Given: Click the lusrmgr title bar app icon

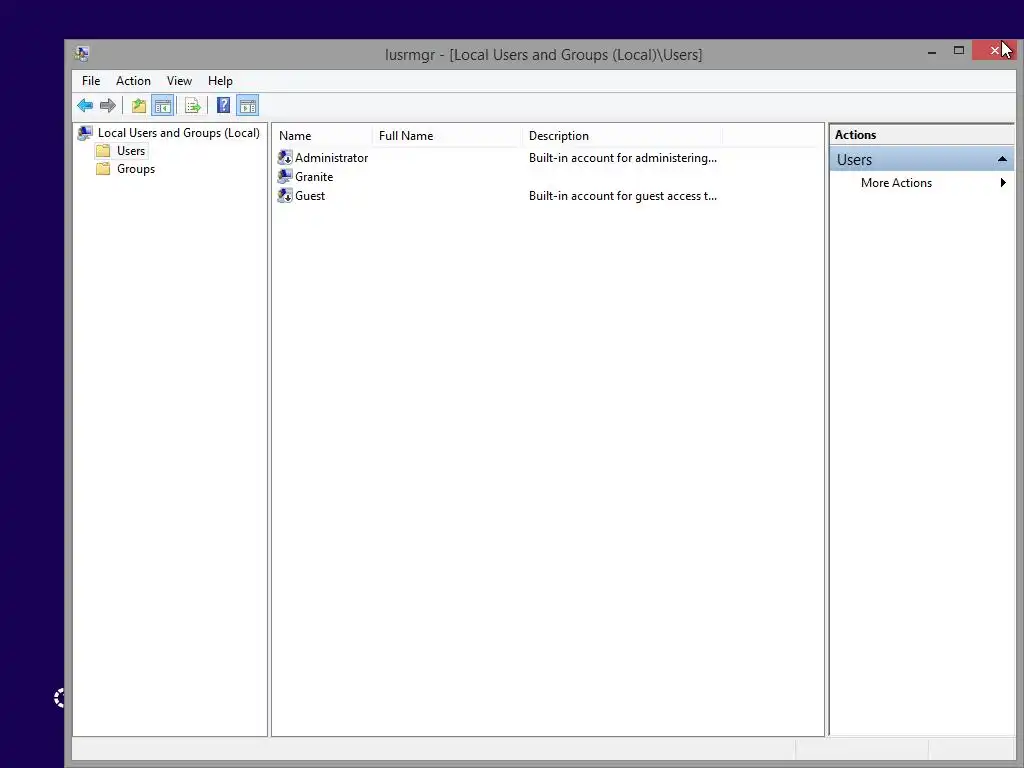Looking at the screenshot, I should [x=82, y=54].
